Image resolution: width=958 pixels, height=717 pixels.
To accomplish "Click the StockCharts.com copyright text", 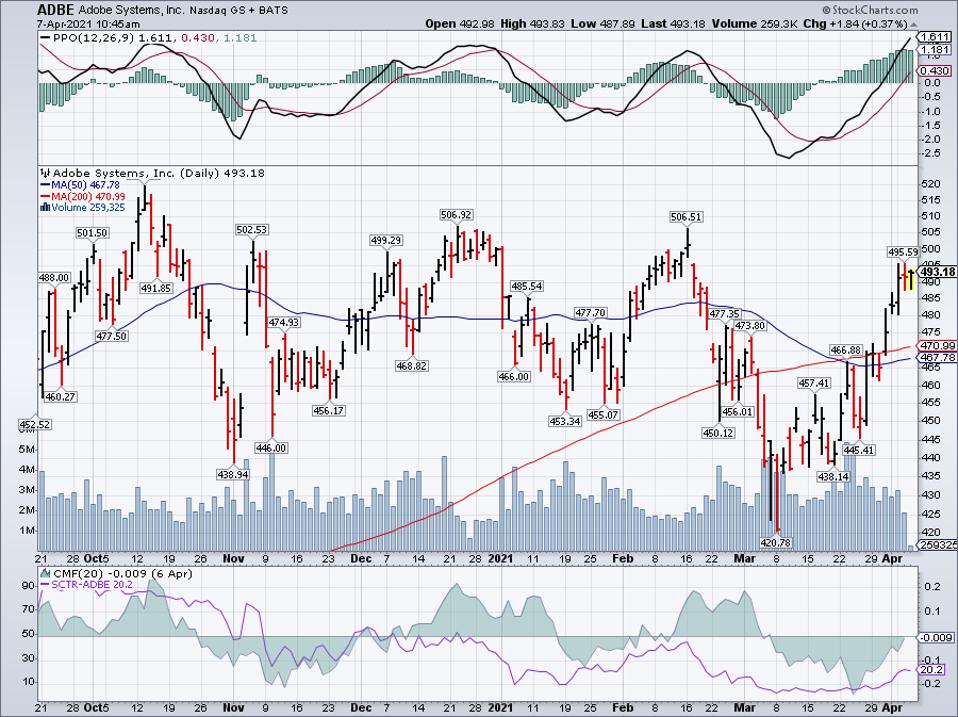I will click(869, 10).
